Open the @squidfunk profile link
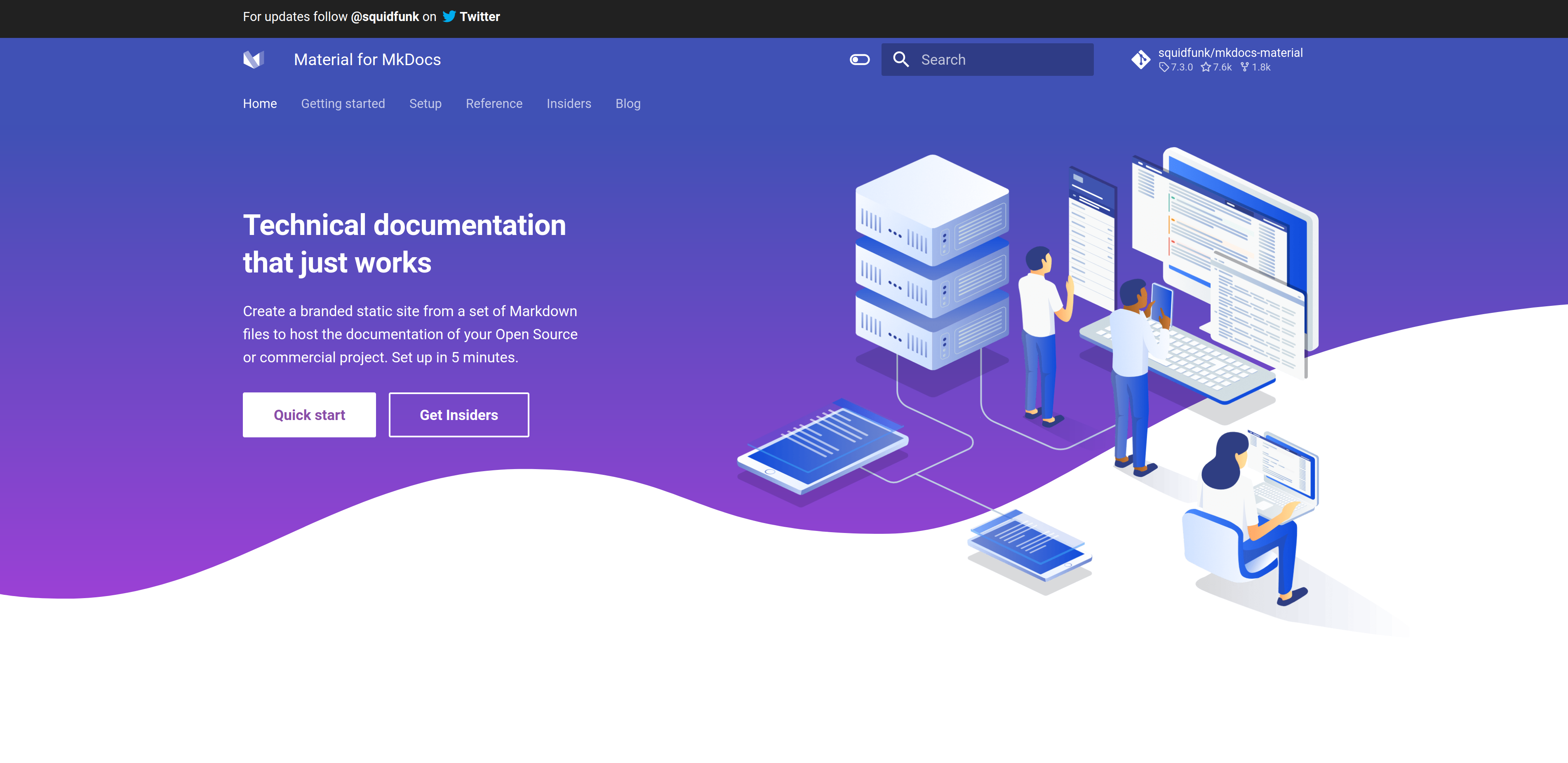1568x763 pixels. tap(385, 16)
